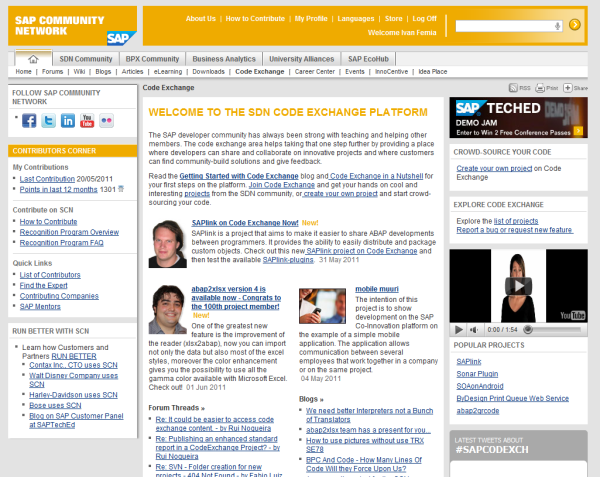
Task: Open the abap2qrcode popular project
Action: (x=478, y=410)
